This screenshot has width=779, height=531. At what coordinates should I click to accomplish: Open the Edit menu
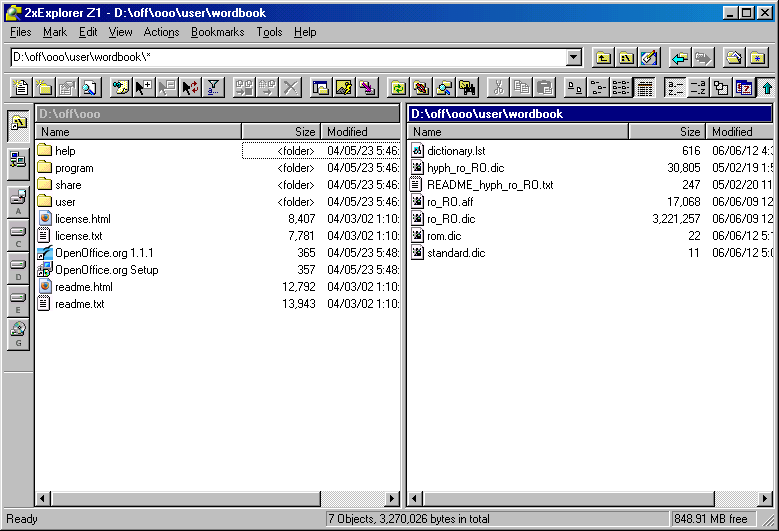(x=88, y=32)
